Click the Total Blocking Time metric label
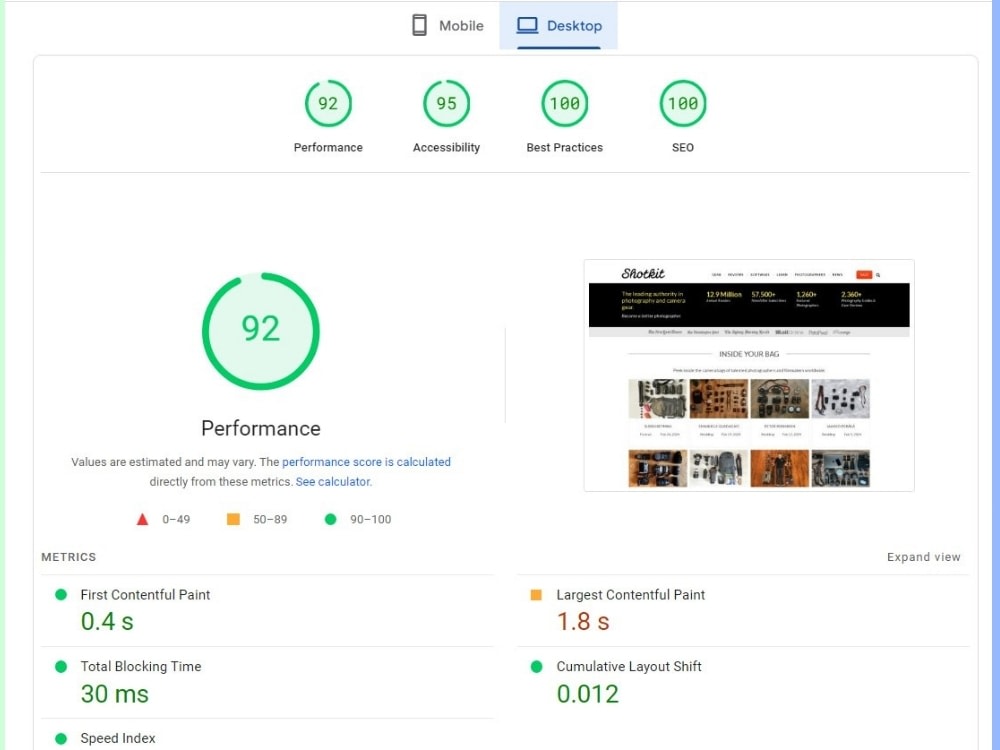The height and width of the screenshot is (750, 1000). 140,666
